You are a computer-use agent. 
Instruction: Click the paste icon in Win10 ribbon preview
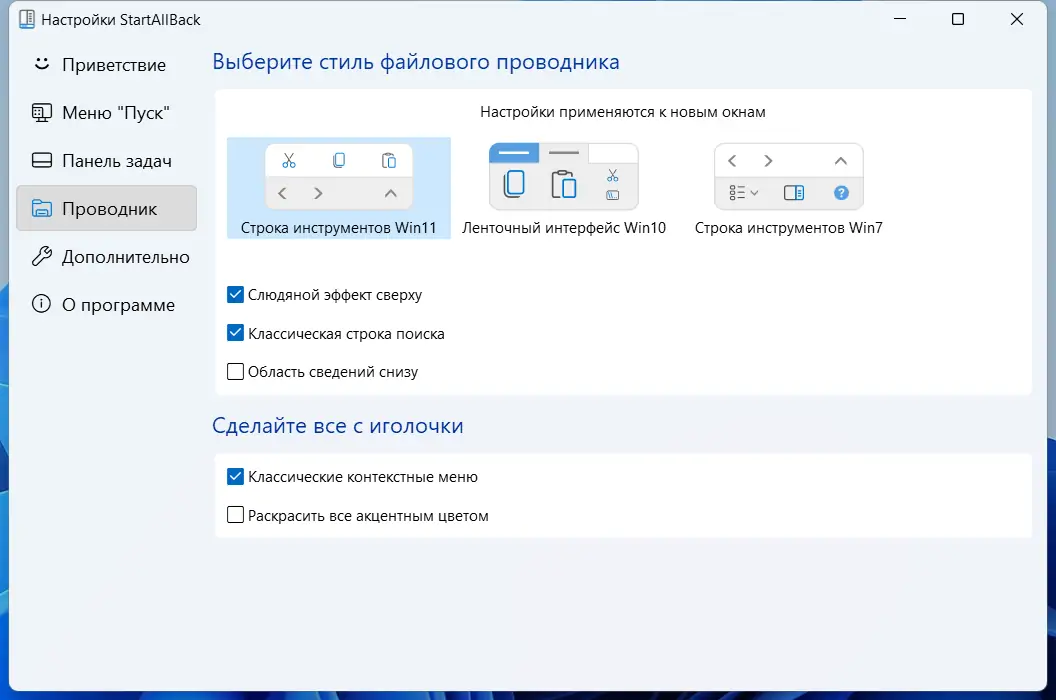coord(562,184)
